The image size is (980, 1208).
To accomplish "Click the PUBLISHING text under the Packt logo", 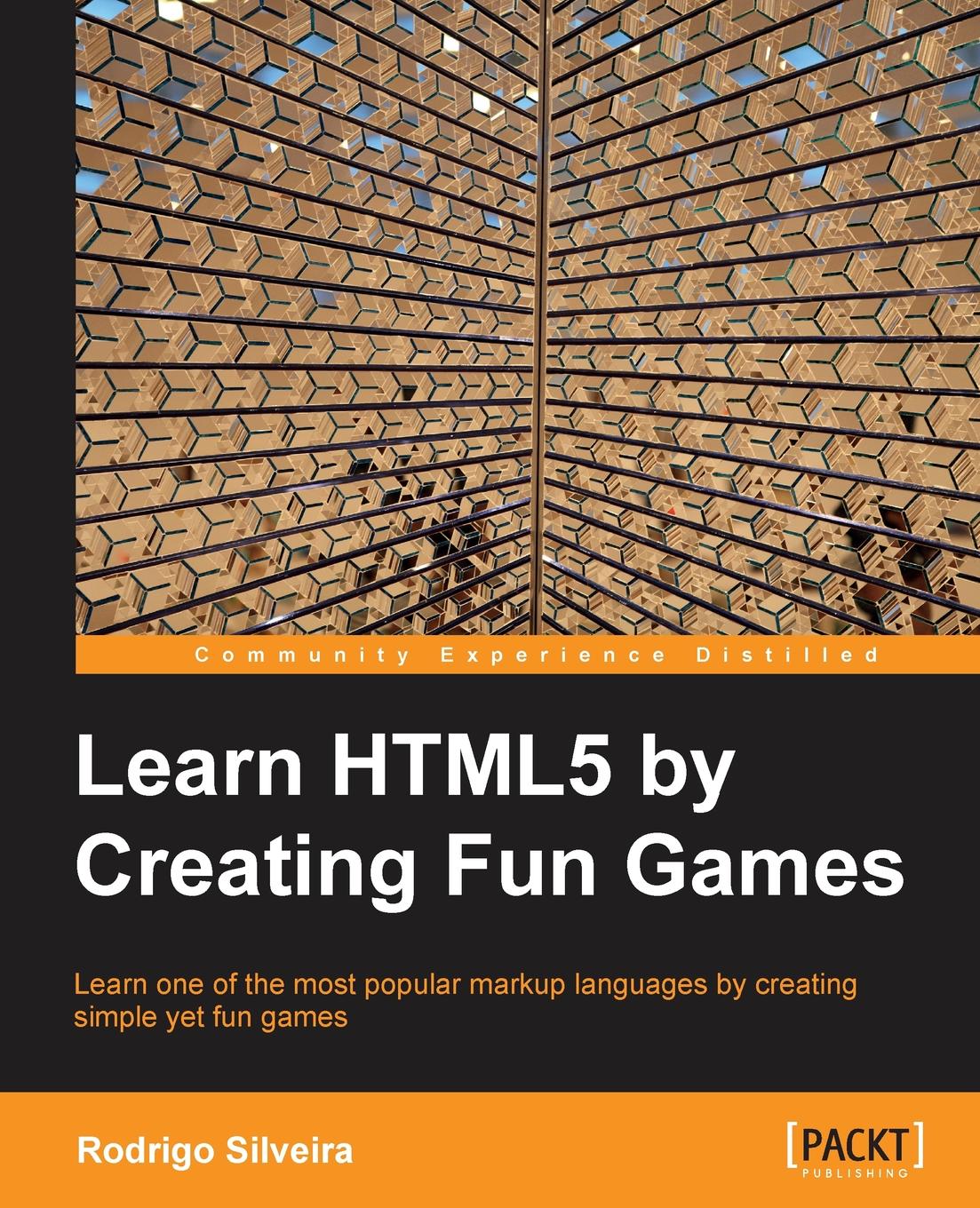I will (855, 1174).
